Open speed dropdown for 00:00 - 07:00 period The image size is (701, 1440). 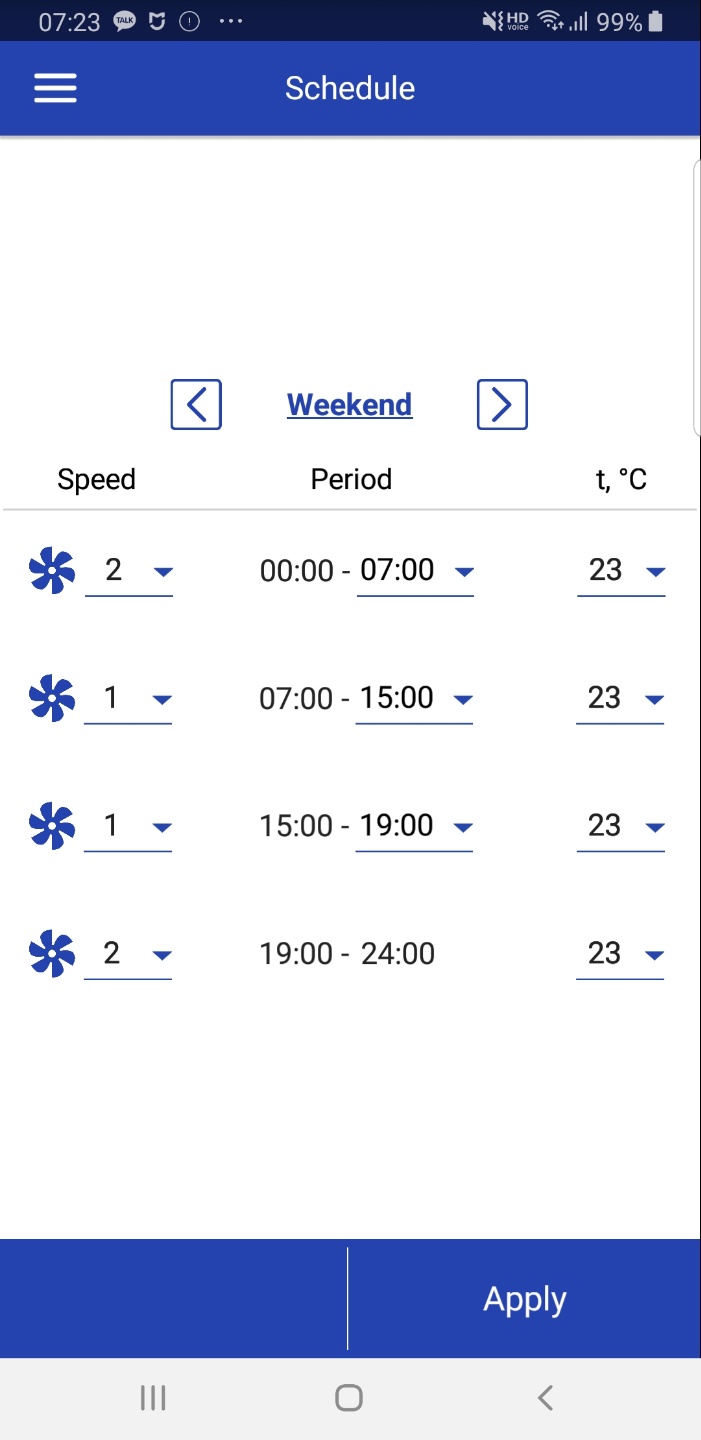coord(129,572)
